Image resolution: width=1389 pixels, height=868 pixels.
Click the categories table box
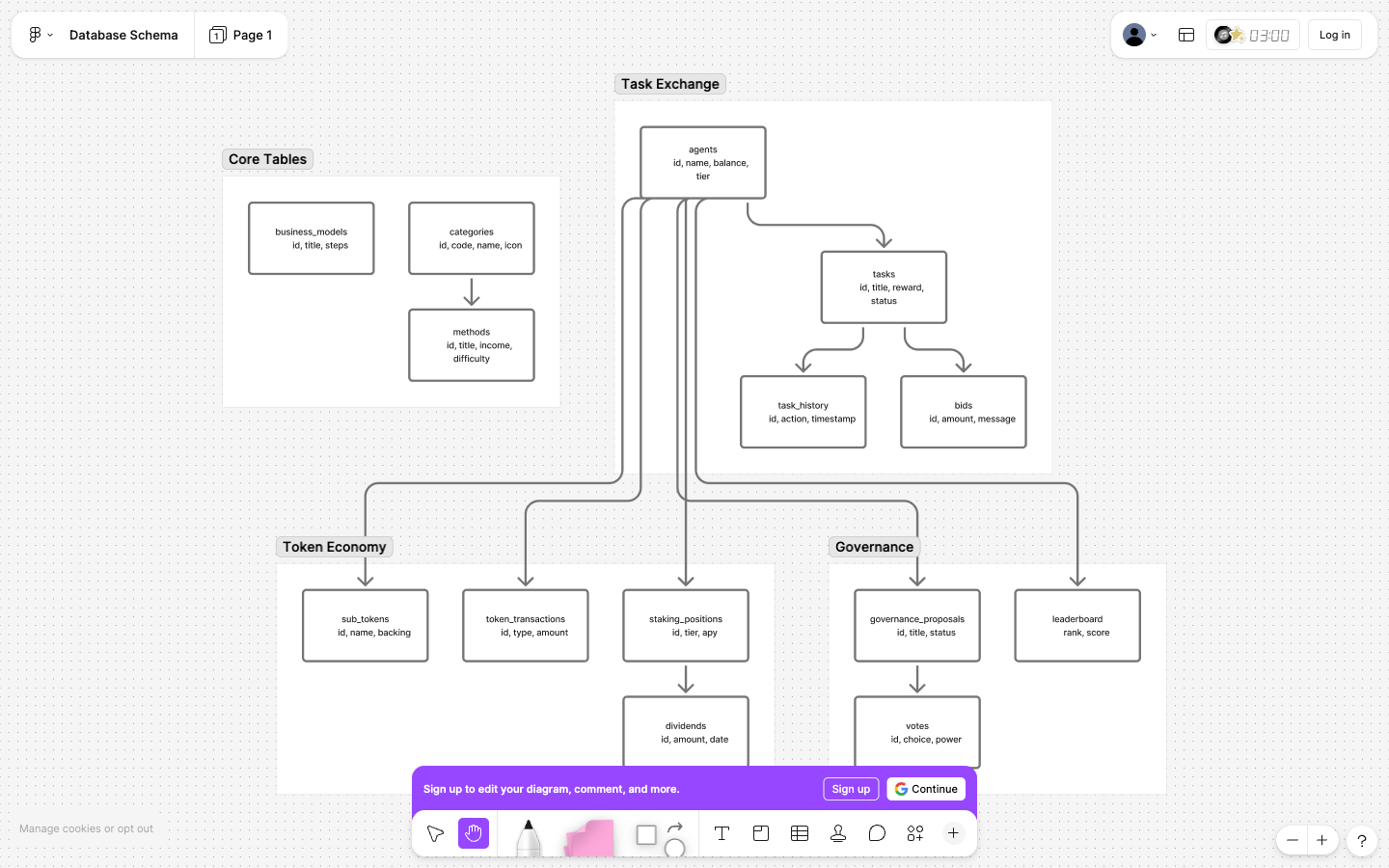pos(472,238)
